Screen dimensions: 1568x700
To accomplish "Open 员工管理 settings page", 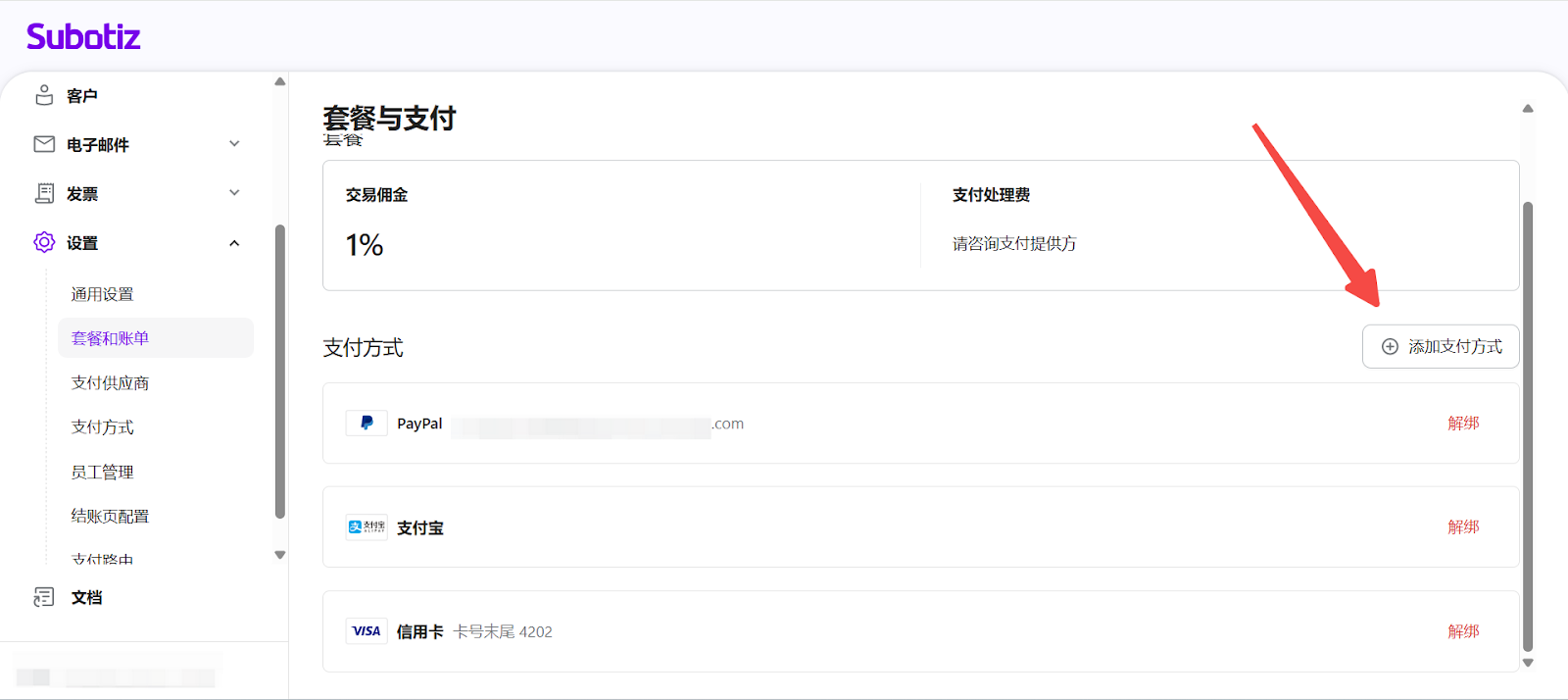I will point(102,472).
